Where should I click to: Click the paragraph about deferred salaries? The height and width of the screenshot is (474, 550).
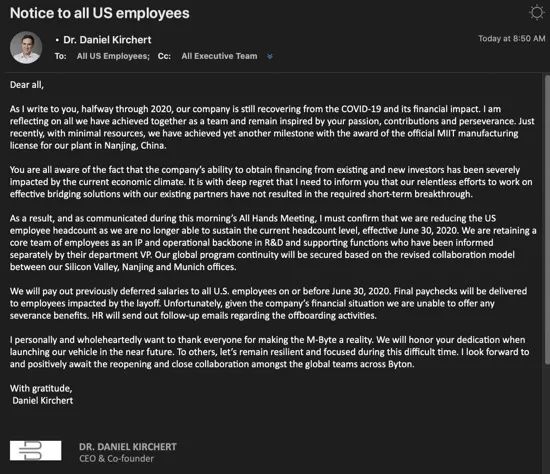(268, 303)
